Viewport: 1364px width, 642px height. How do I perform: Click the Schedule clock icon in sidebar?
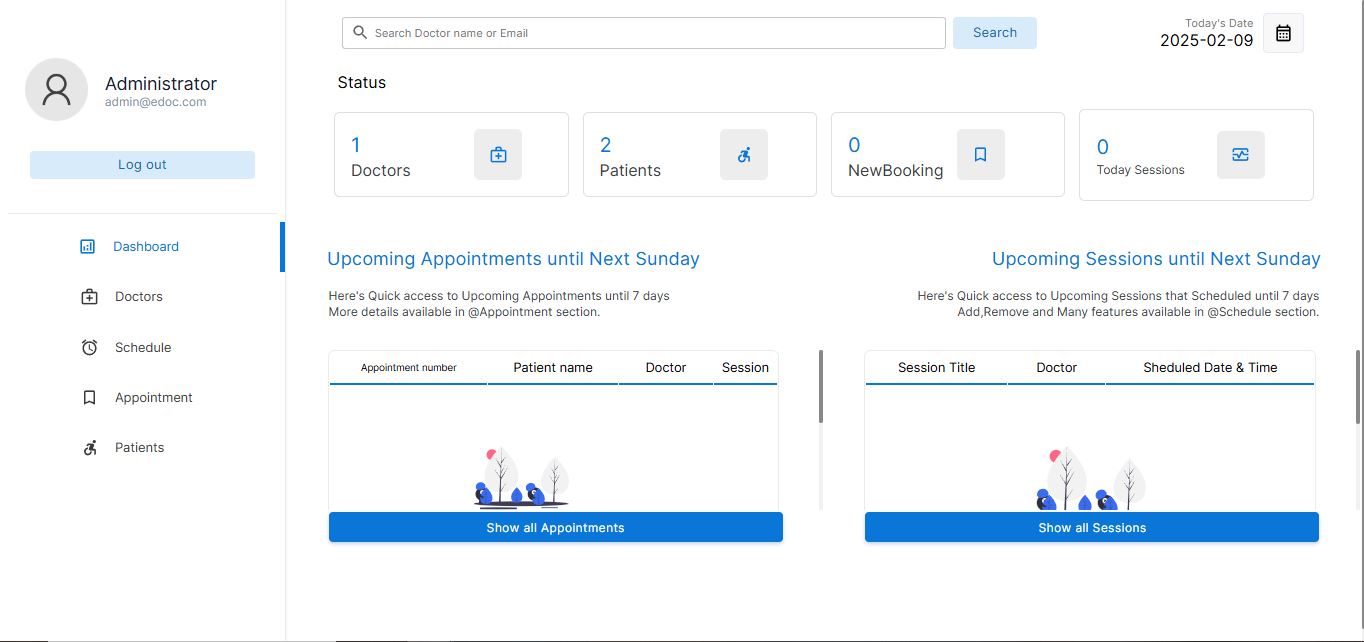coord(89,347)
